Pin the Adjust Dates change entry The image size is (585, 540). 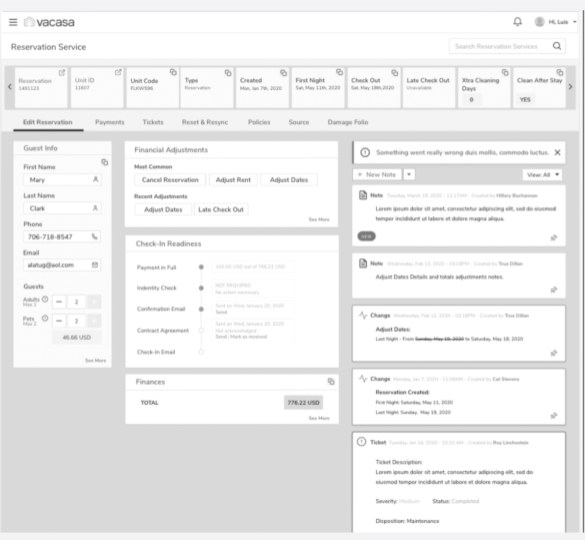(x=554, y=353)
